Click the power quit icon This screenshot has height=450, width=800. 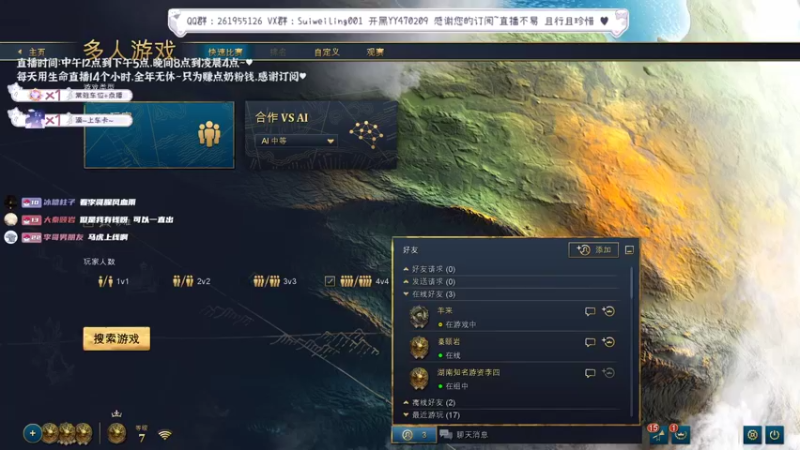(774, 435)
